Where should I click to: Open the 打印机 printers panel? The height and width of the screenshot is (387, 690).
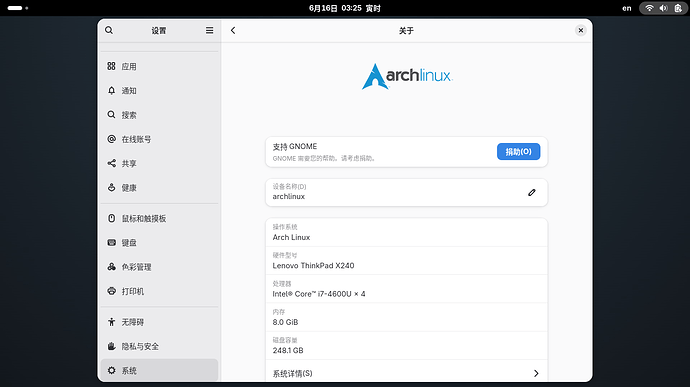coord(159,291)
